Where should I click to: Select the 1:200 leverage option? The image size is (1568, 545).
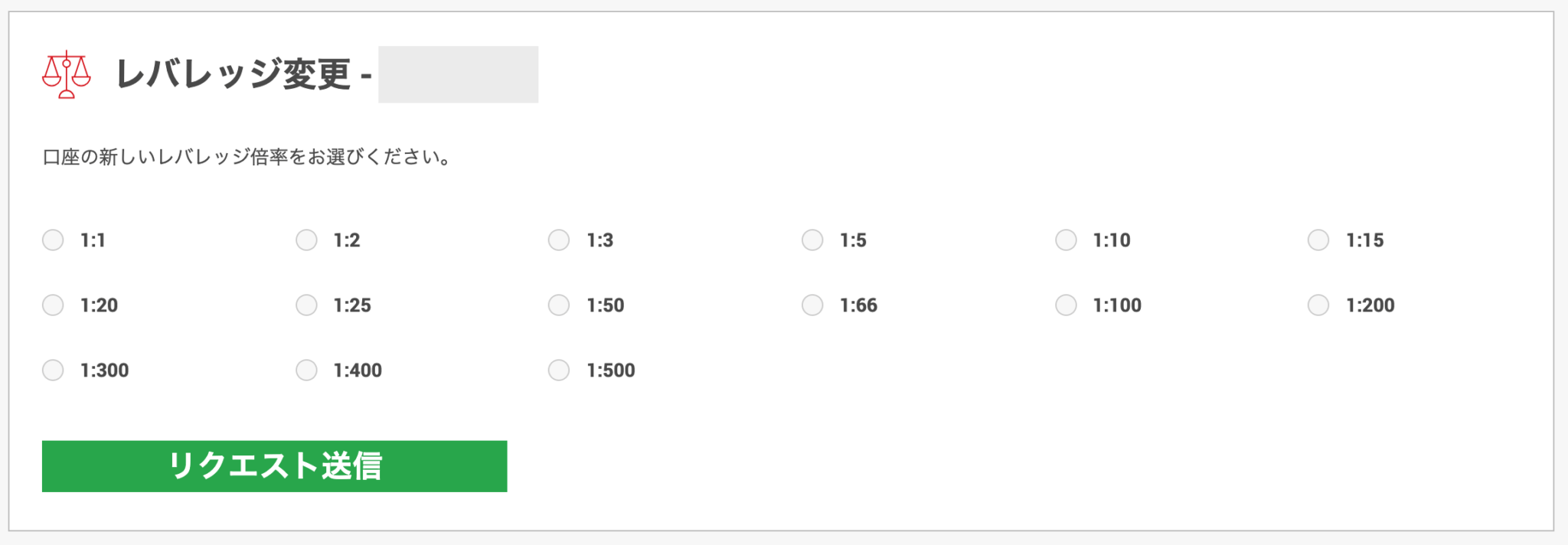pos(1318,305)
